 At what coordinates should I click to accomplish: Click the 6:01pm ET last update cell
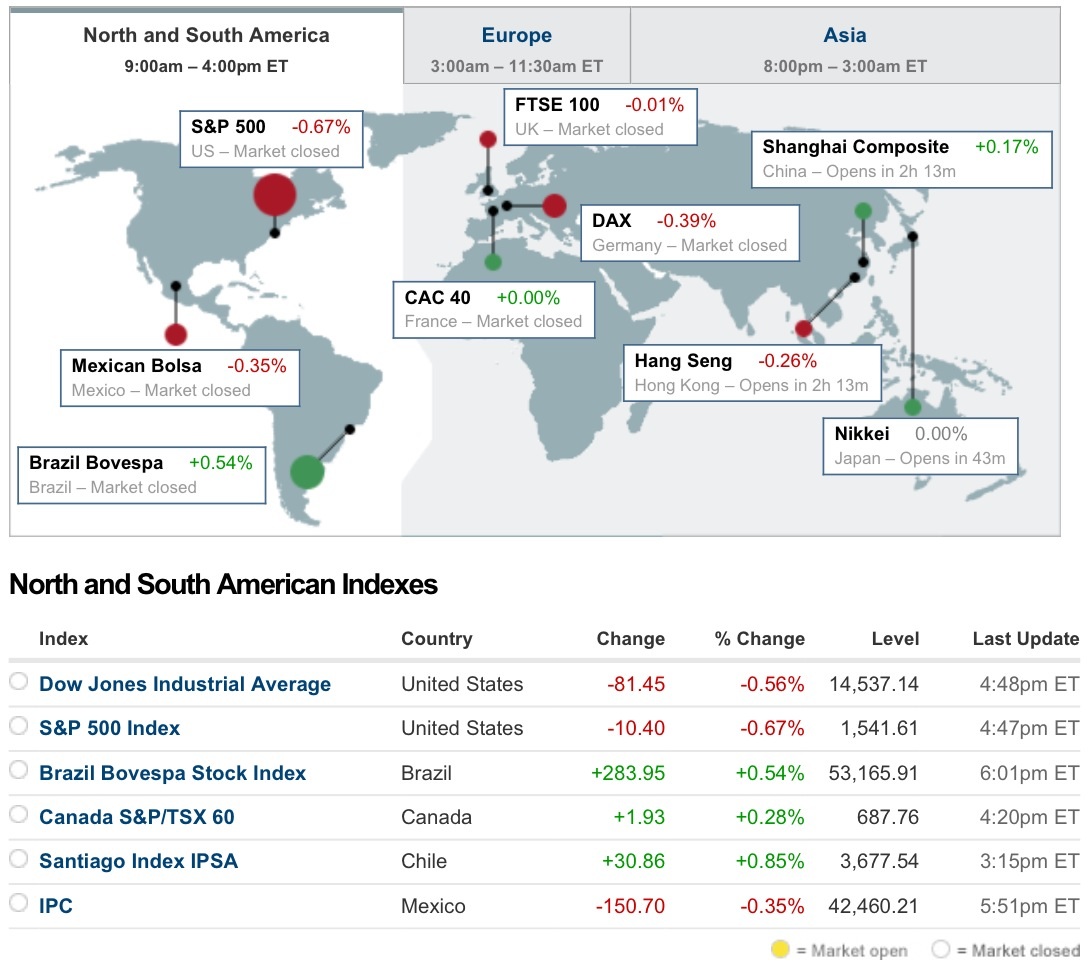[x=1029, y=773]
